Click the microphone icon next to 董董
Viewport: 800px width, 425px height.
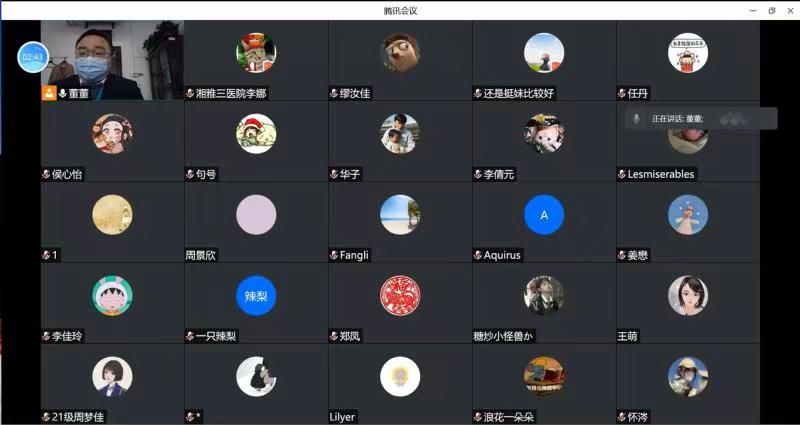(x=62, y=93)
